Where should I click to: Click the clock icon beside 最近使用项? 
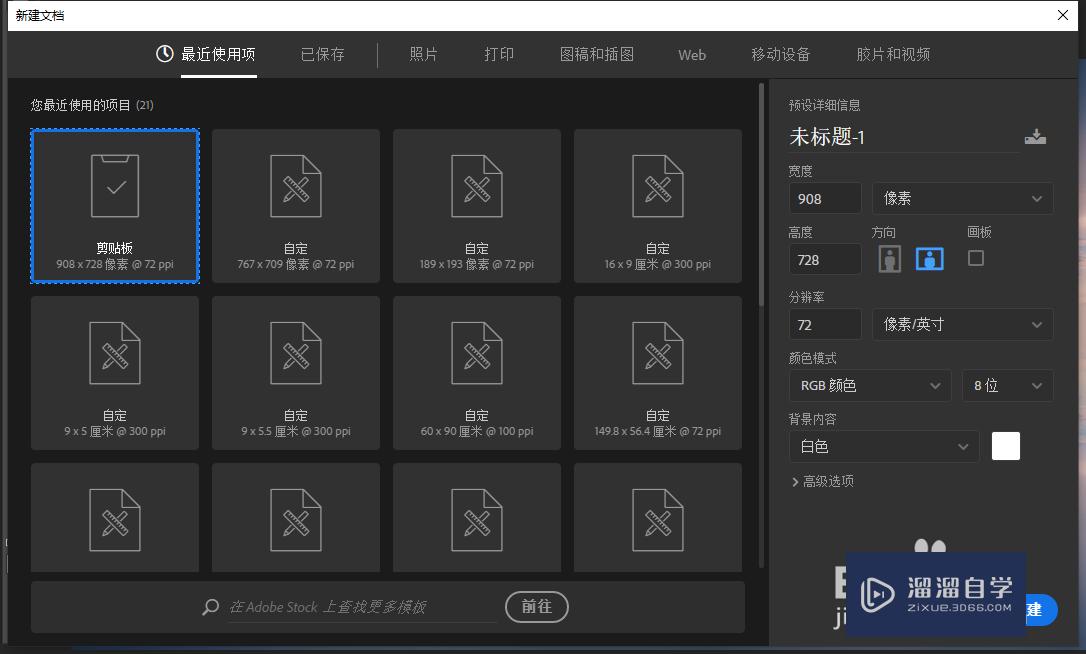tap(163, 55)
